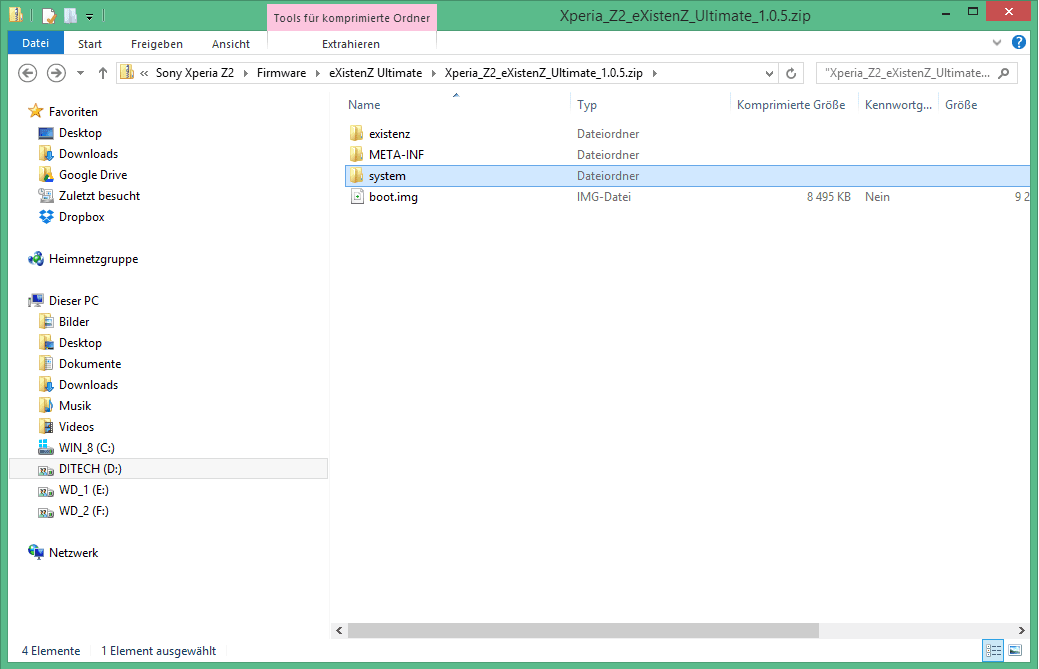Click the New folder quick access icon

click(x=70, y=15)
